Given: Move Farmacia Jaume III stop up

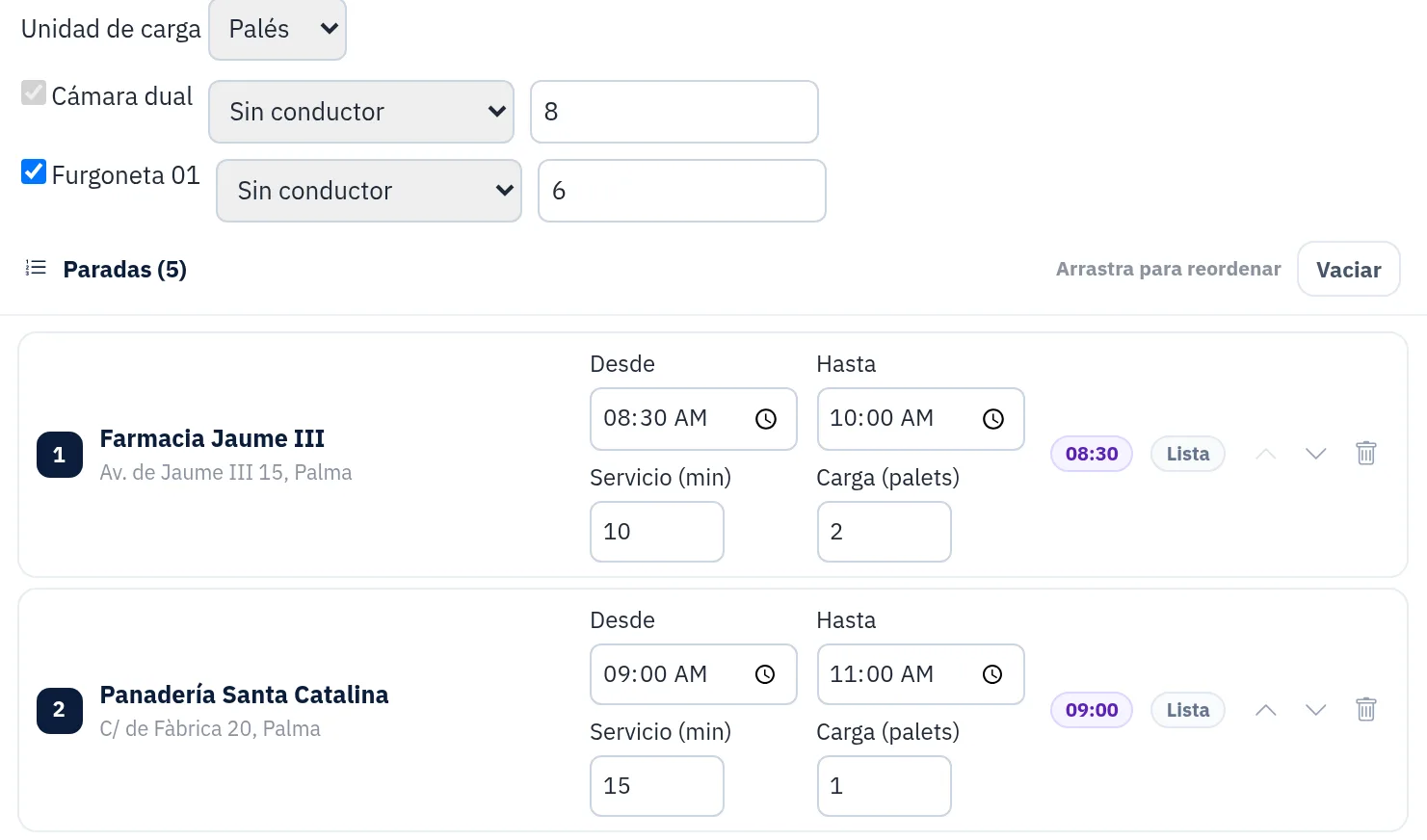Looking at the screenshot, I should click(x=1266, y=454).
